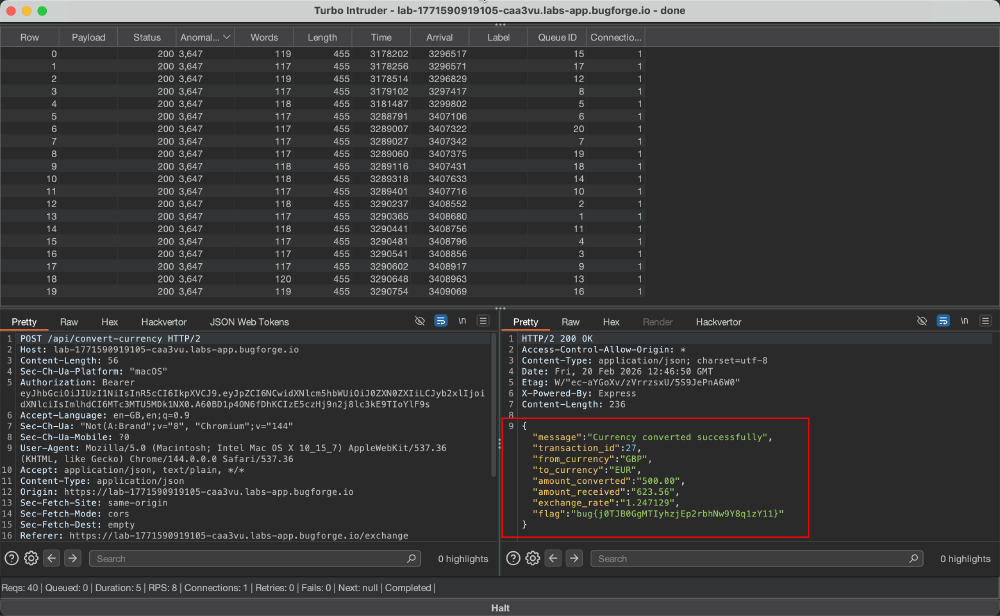Toggle line wrap icon in request pane

tap(441, 321)
